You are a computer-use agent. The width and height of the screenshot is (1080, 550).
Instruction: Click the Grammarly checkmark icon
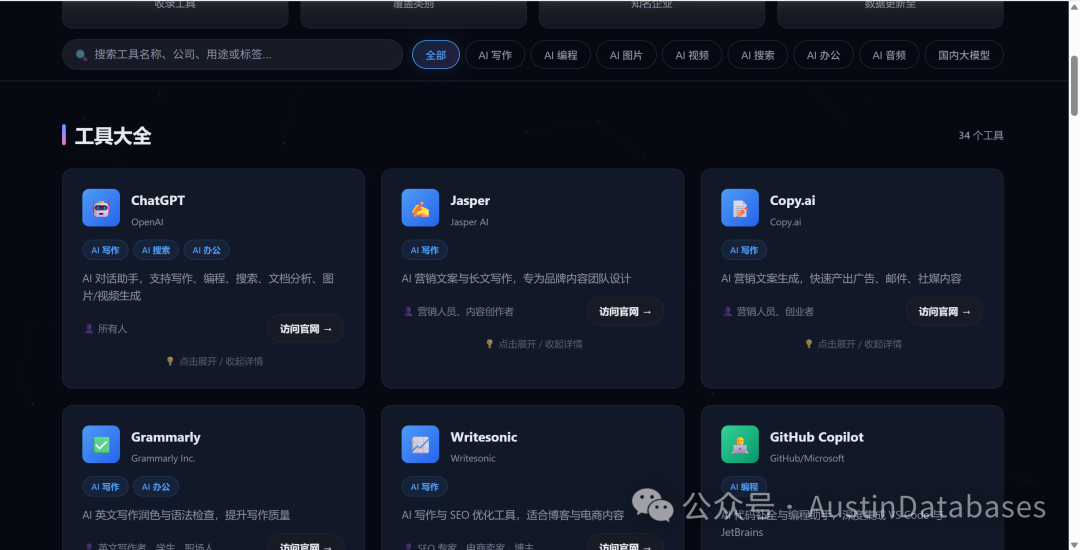point(101,444)
